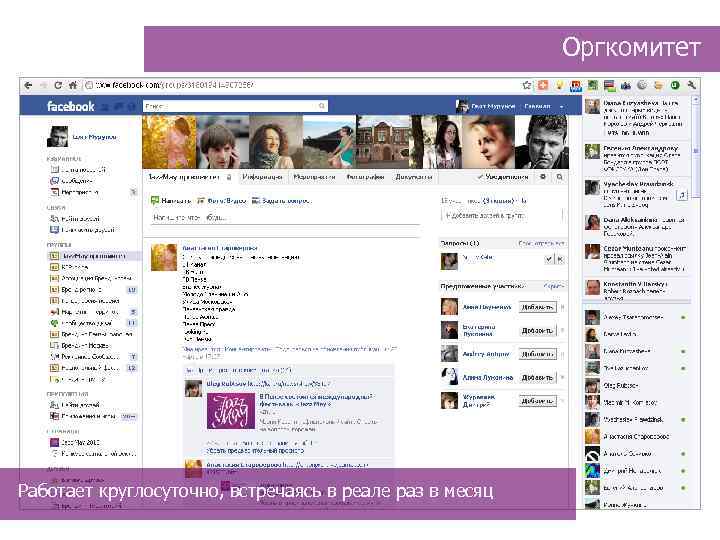Open the user name in the blue bar

[493, 107]
